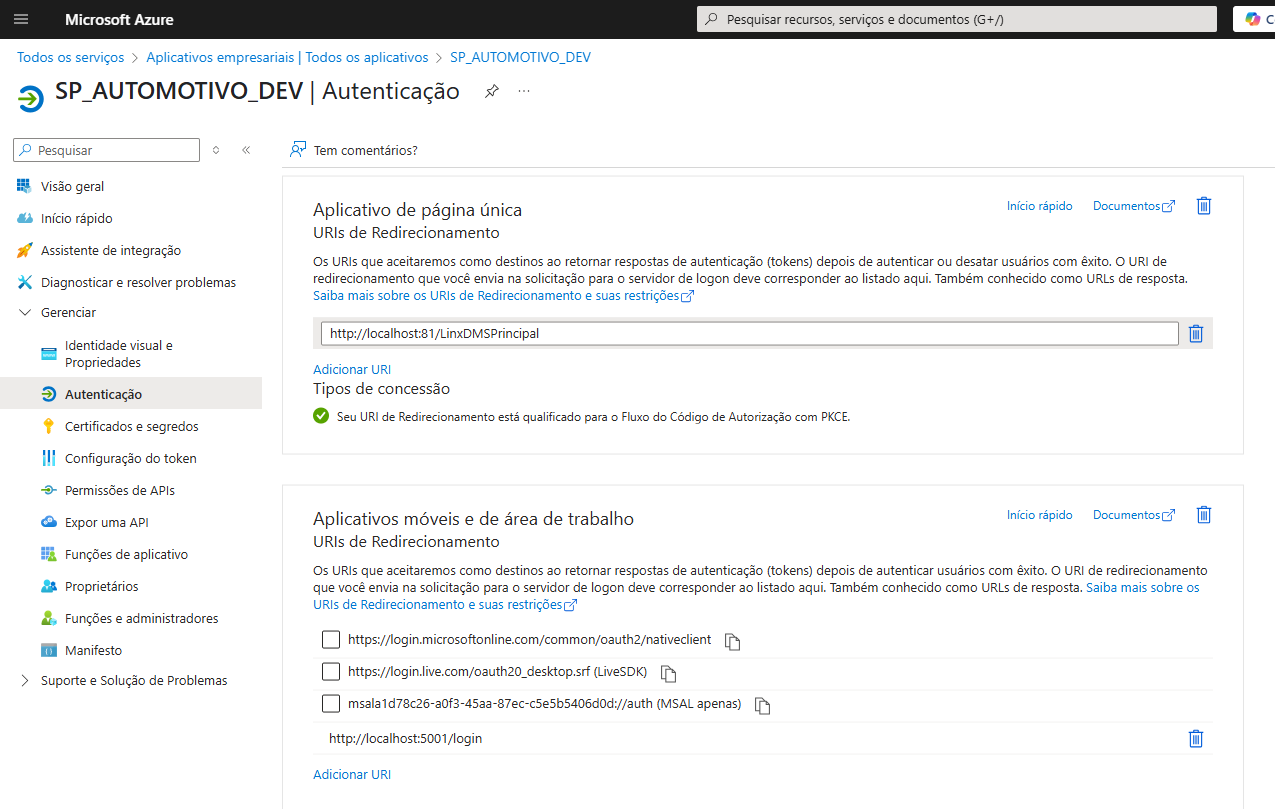Open Documentos link in página única section
1275x809 pixels.
(x=1133, y=206)
